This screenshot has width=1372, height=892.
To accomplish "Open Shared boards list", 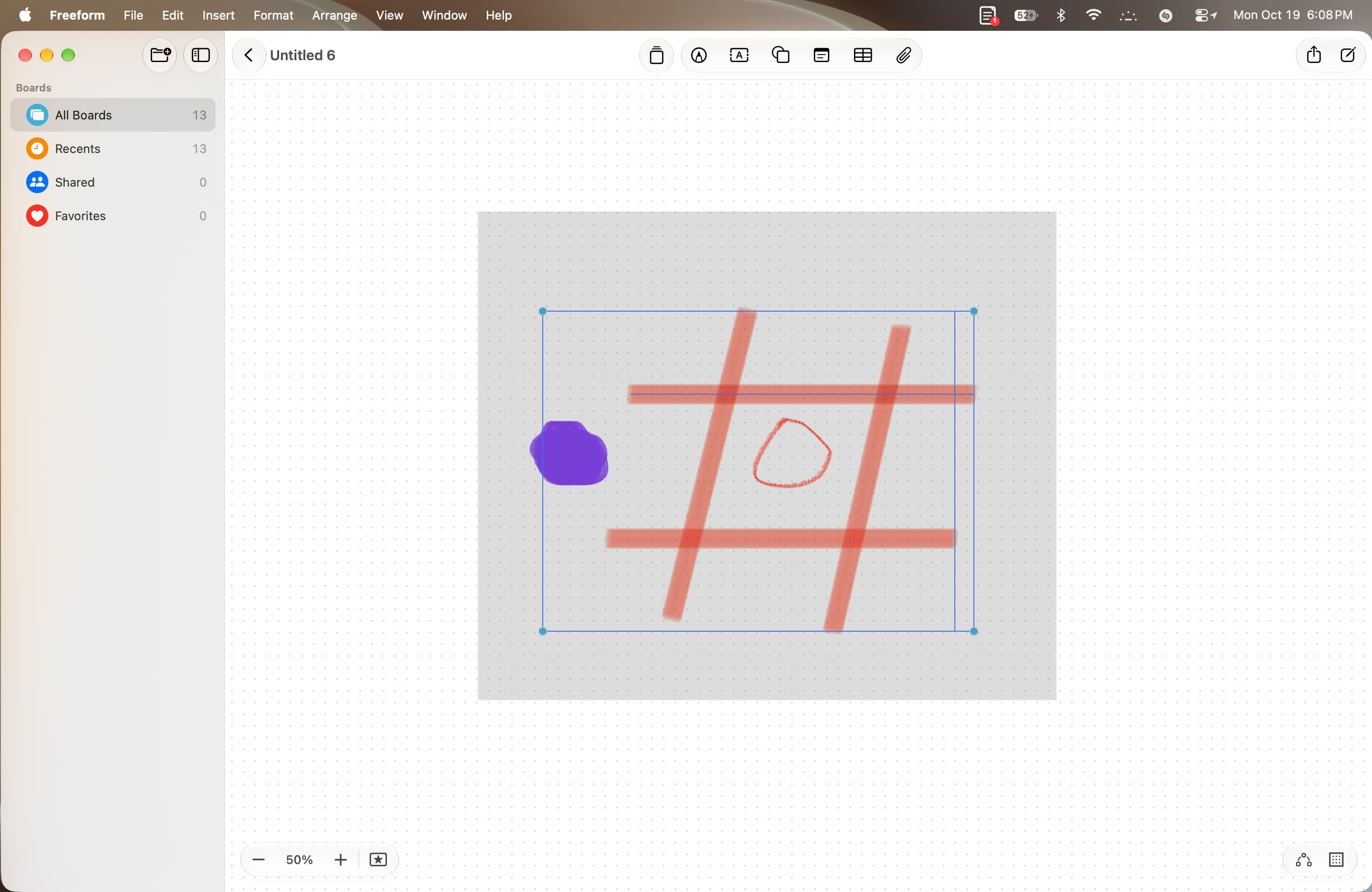I will [x=113, y=182].
